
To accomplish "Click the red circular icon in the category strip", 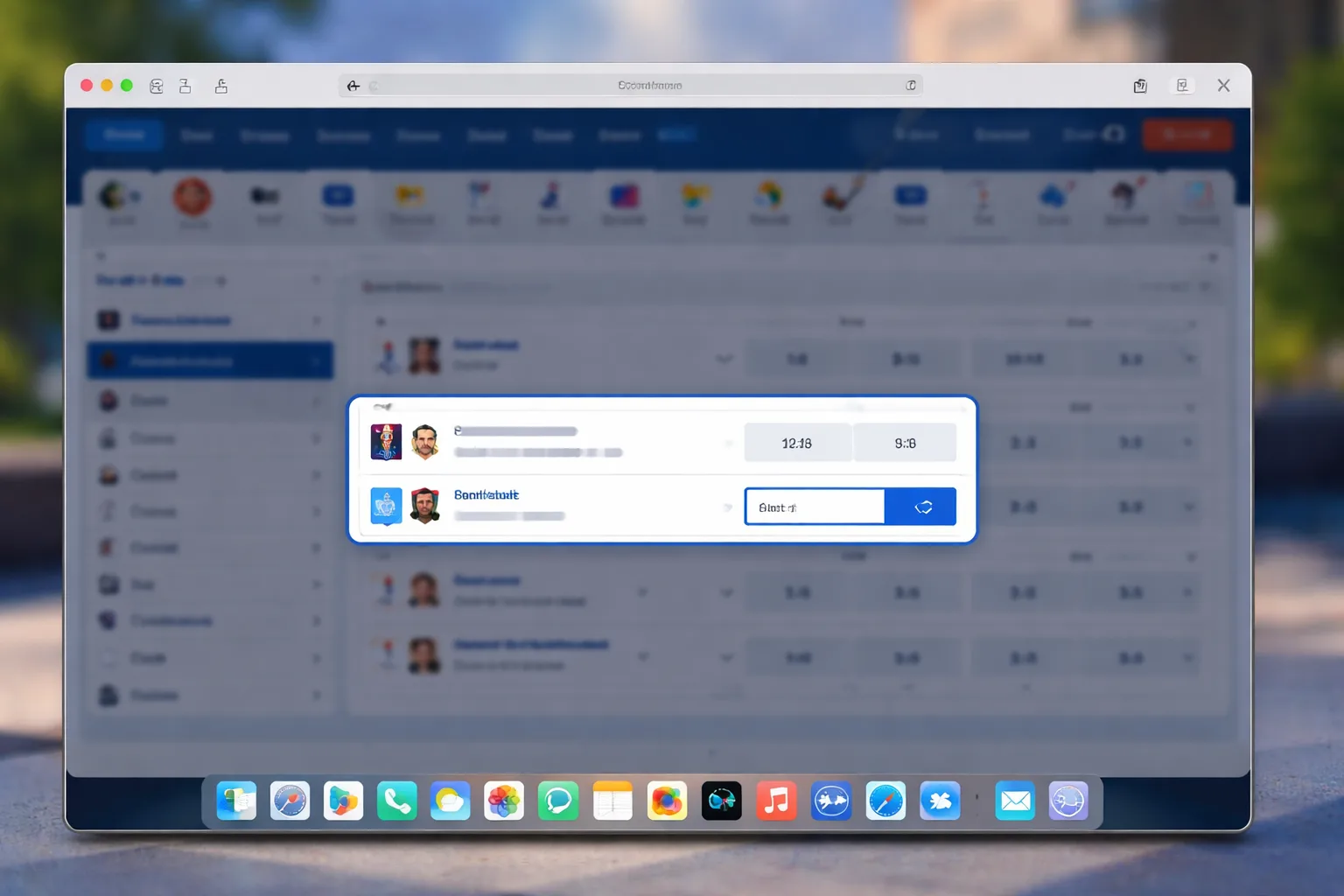I will tap(192, 196).
